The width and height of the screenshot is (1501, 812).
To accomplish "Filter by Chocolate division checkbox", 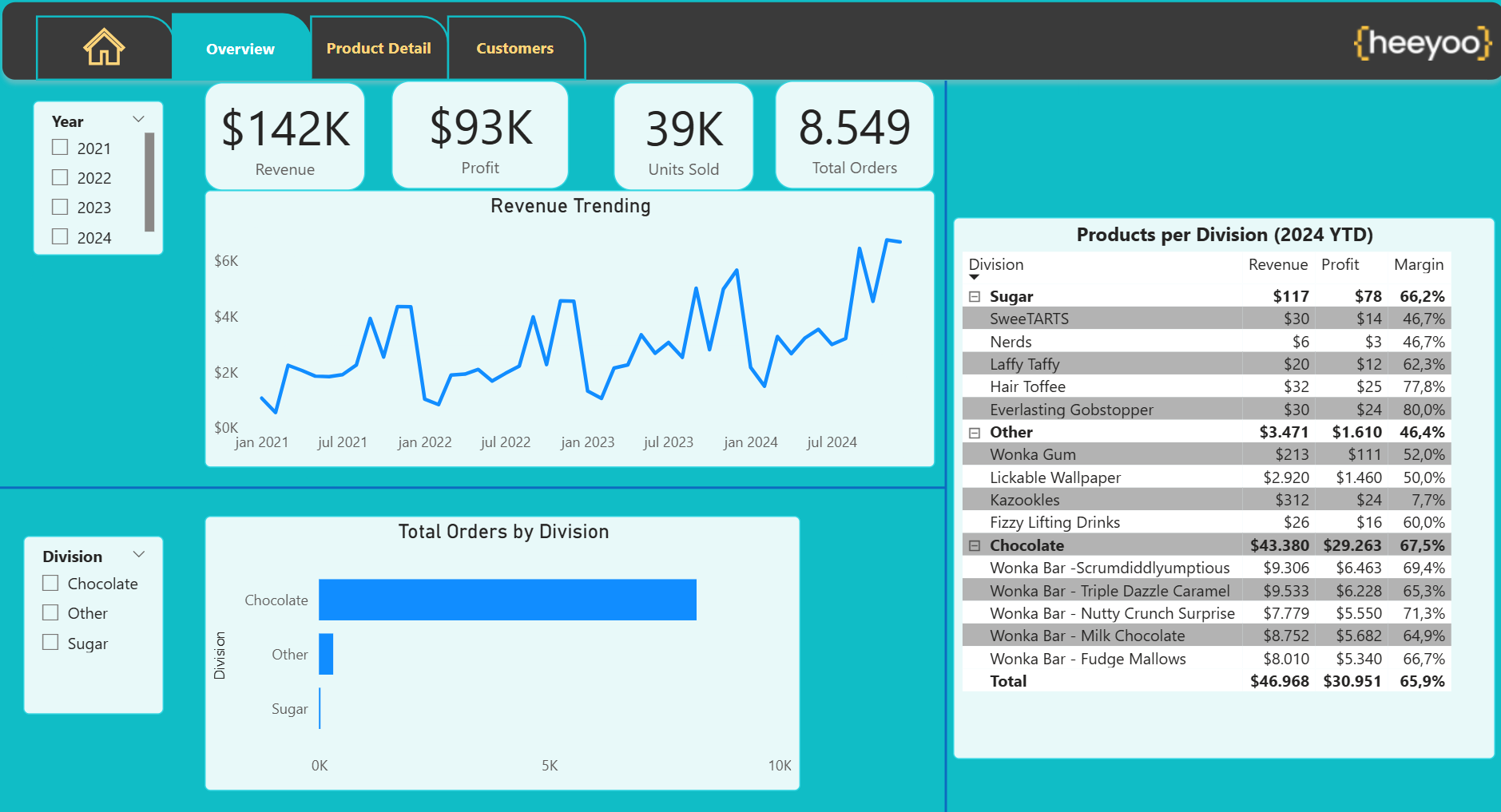I will tap(50, 584).
